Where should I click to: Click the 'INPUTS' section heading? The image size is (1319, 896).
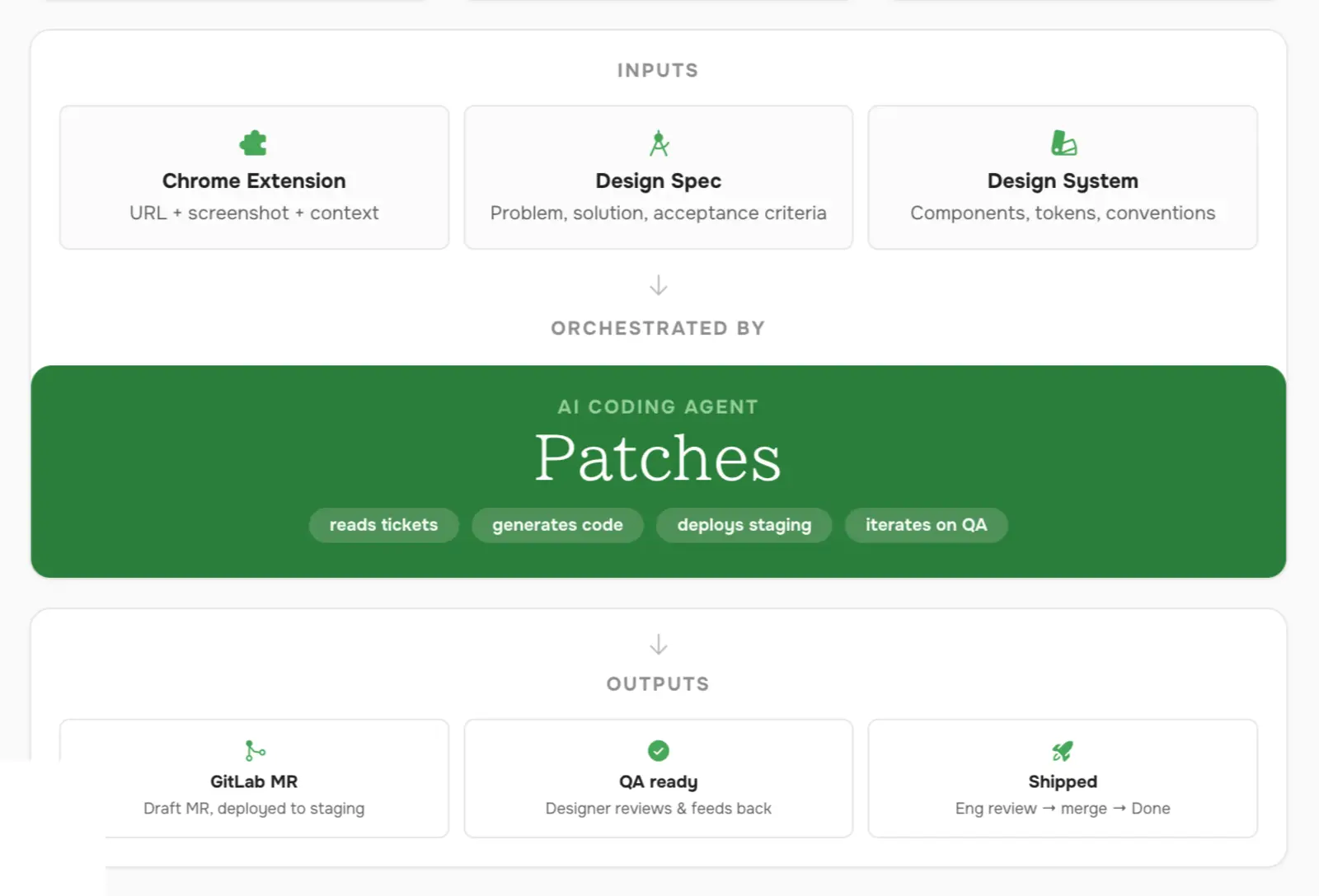click(x=658, y=71)
